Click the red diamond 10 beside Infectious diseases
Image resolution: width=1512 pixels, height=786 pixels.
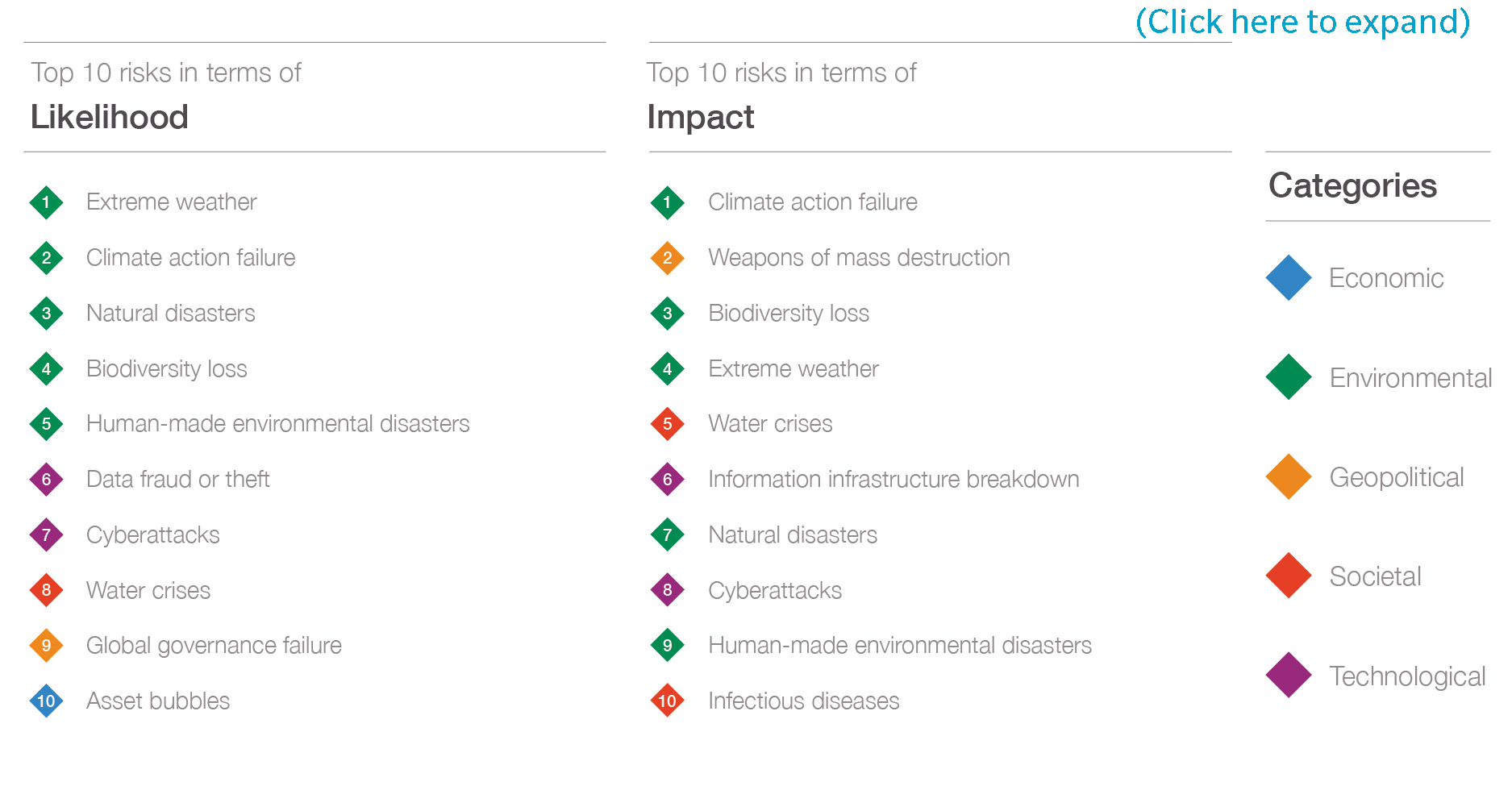click(x=667, y=701)
